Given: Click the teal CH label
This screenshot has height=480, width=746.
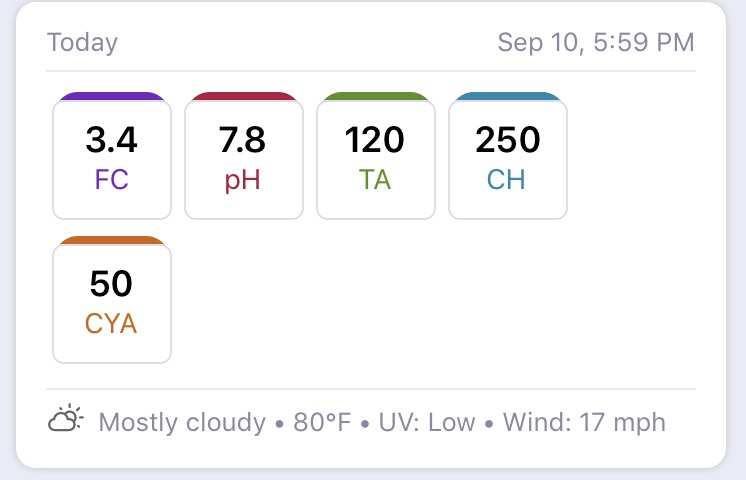Looking at the screenshot, I should (506, 179).
